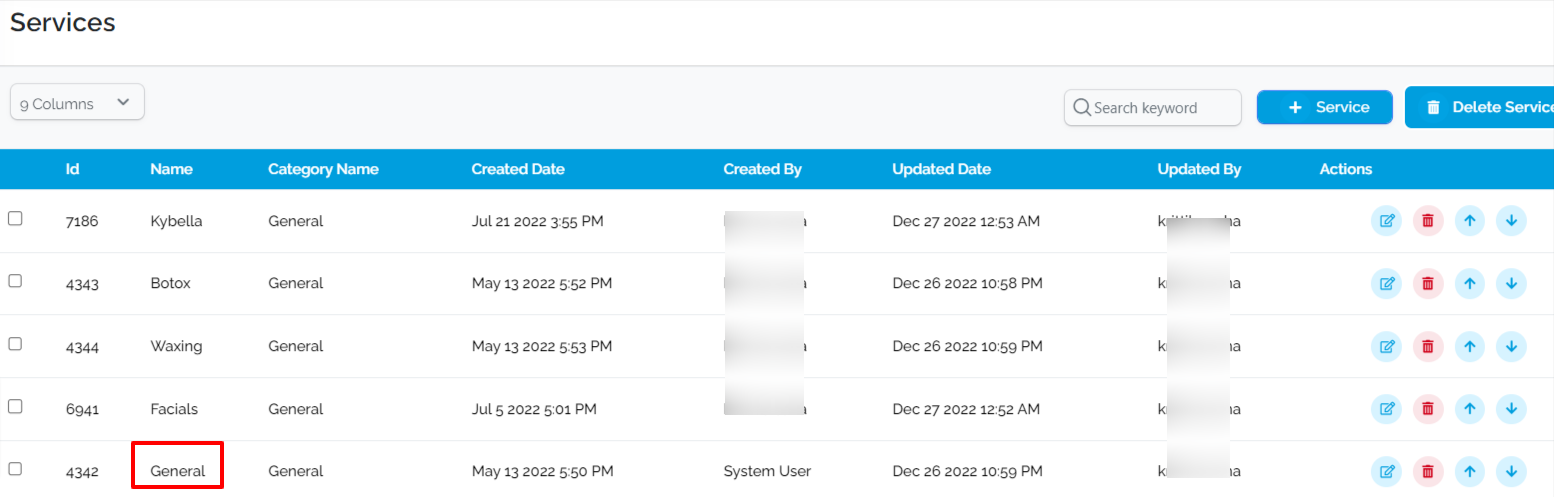Click trash icon in Kybella row
1554x497 pixels.
point(1428,221)
